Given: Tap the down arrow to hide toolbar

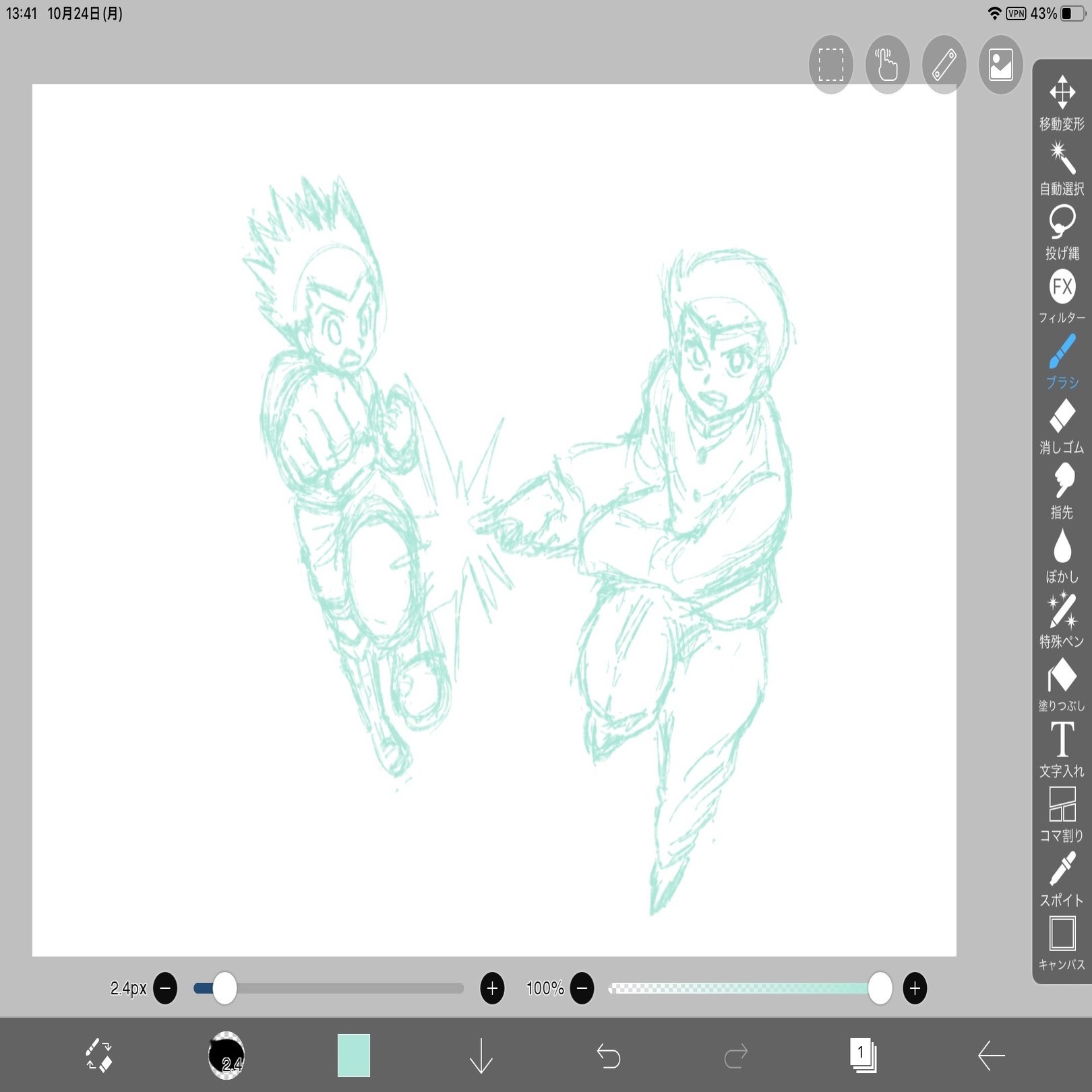Looking at the screenshot, I should [481, 1056].
